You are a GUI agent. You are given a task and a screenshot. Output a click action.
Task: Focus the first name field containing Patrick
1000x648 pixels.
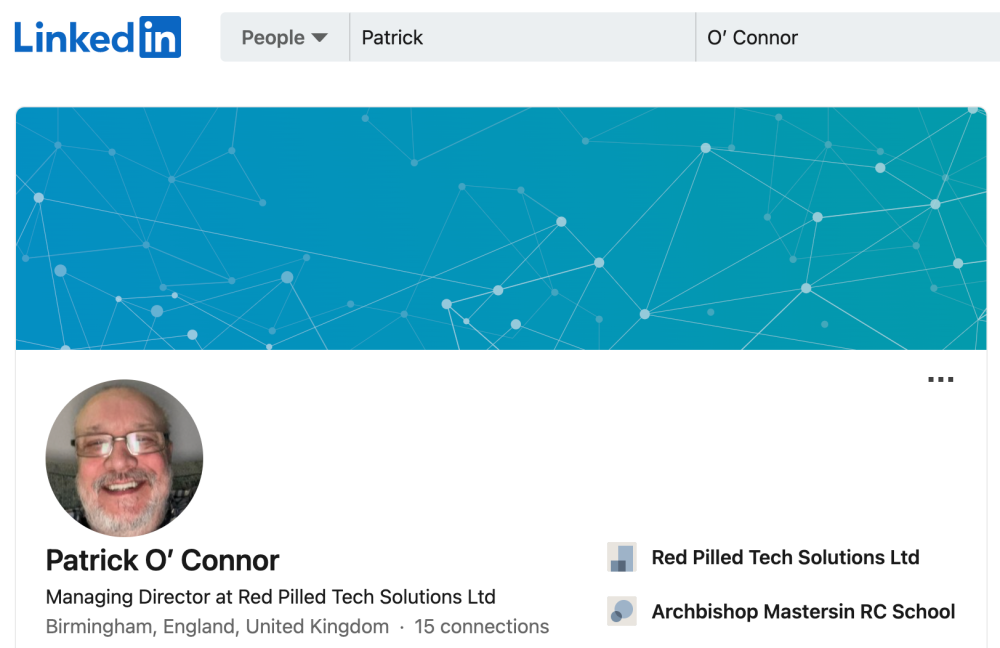point(522,38)
